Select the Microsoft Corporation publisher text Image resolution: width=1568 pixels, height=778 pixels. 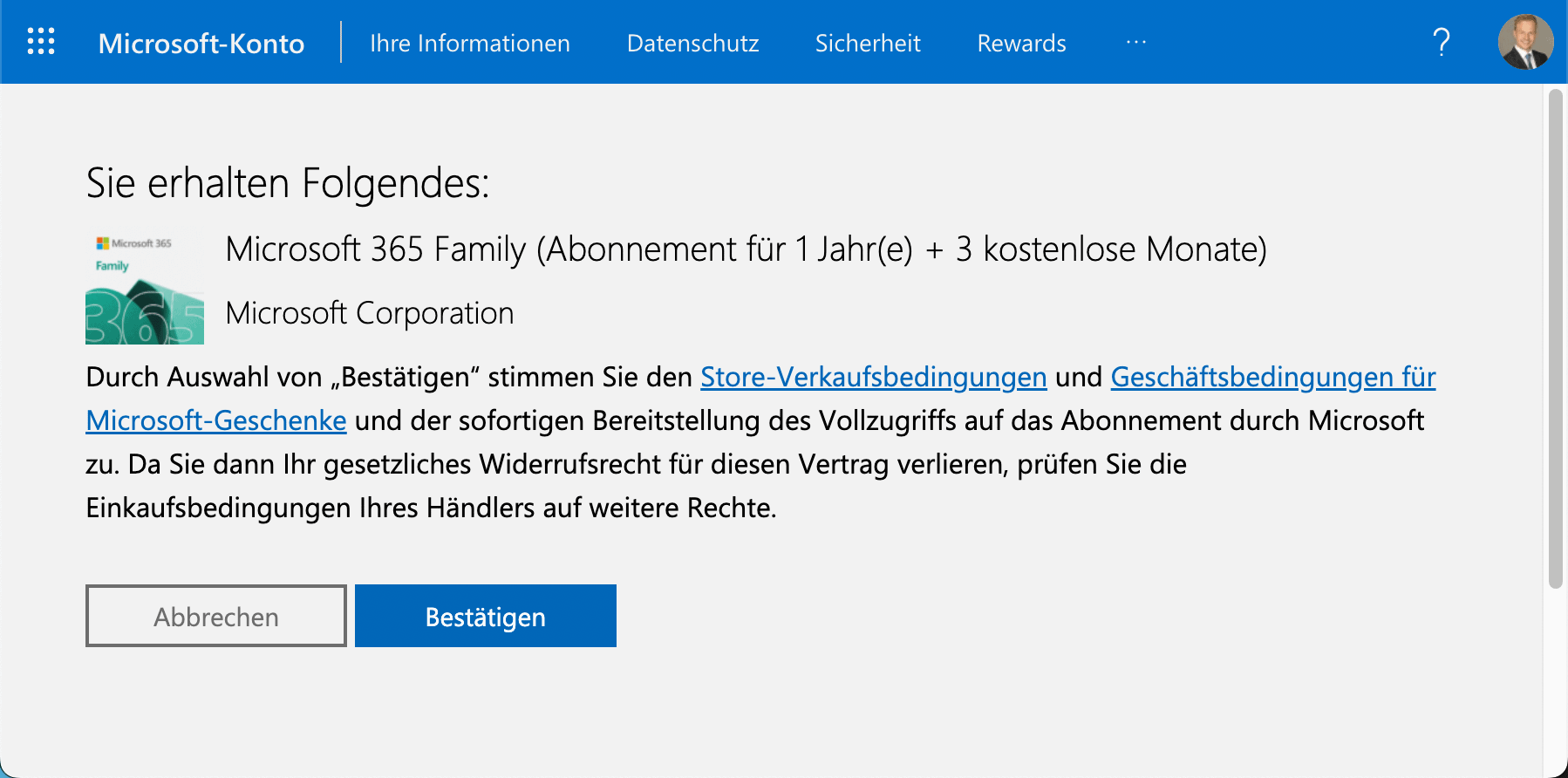click(x=370, y=313)
